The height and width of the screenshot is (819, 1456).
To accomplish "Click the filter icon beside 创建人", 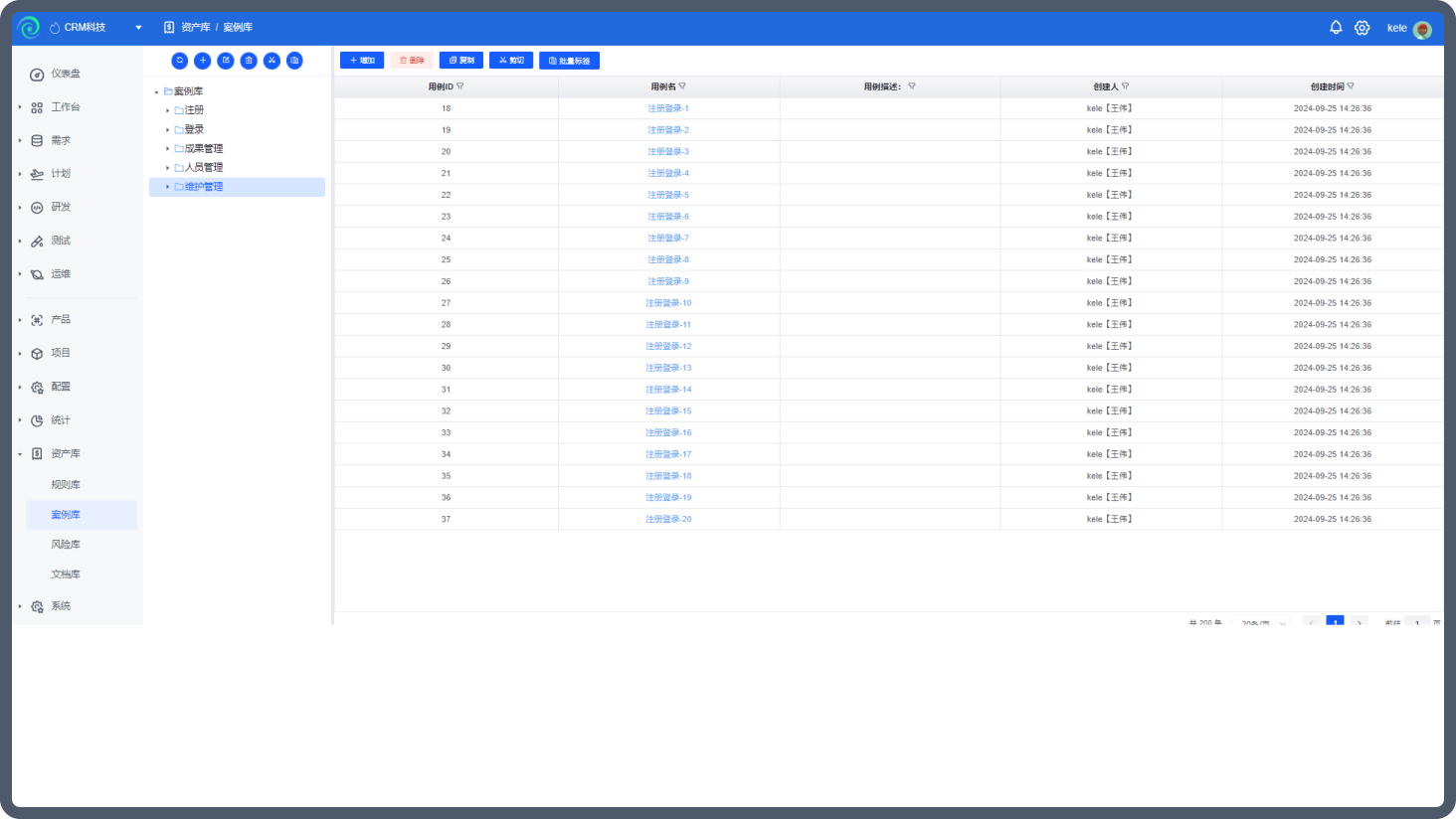I will click(x=1125, y=86).
